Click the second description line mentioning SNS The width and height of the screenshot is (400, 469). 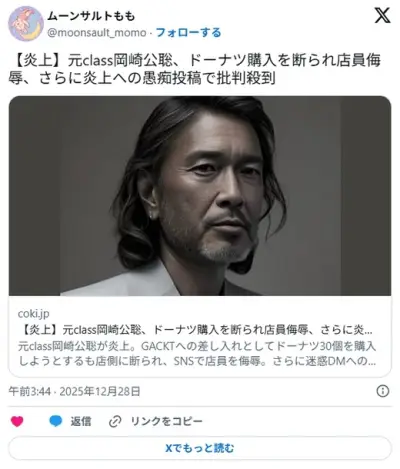(x=197, y=361)
